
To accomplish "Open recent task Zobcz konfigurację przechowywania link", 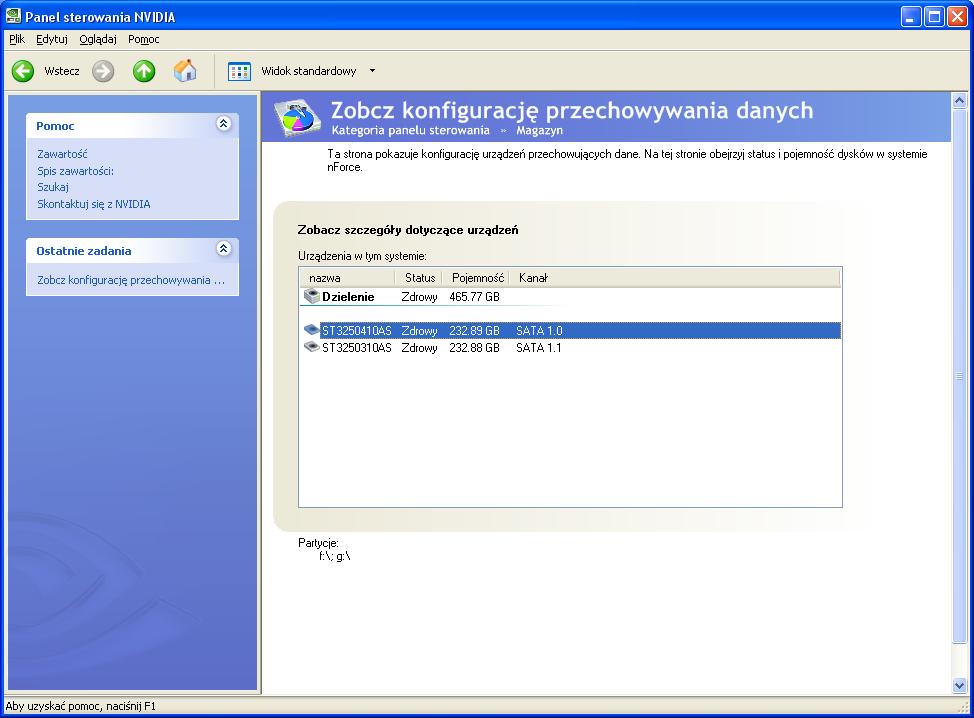I will (x=131, y=280).
